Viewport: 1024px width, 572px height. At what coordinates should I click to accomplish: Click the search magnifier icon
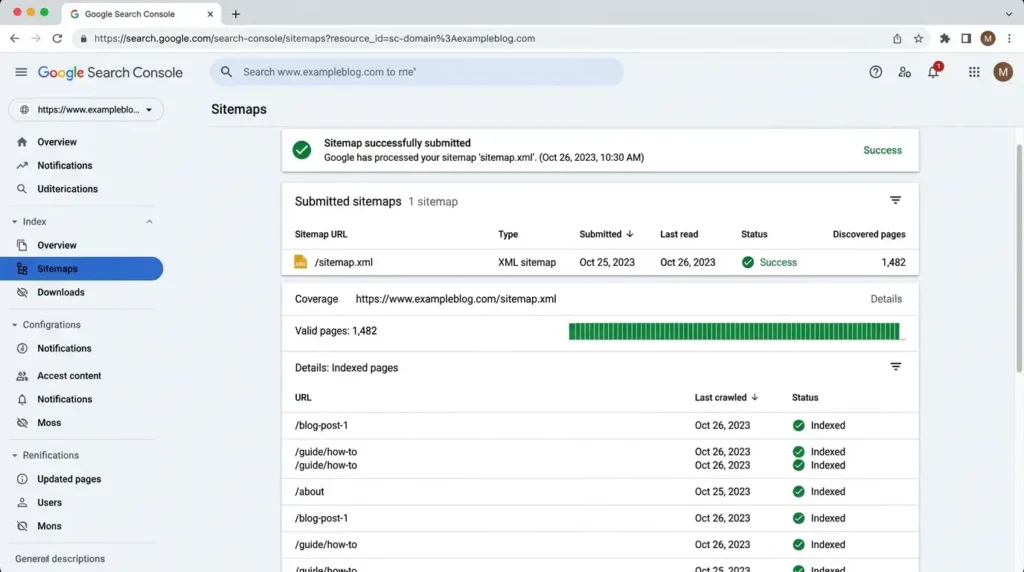pyautogui.click(x=226, y=72)
